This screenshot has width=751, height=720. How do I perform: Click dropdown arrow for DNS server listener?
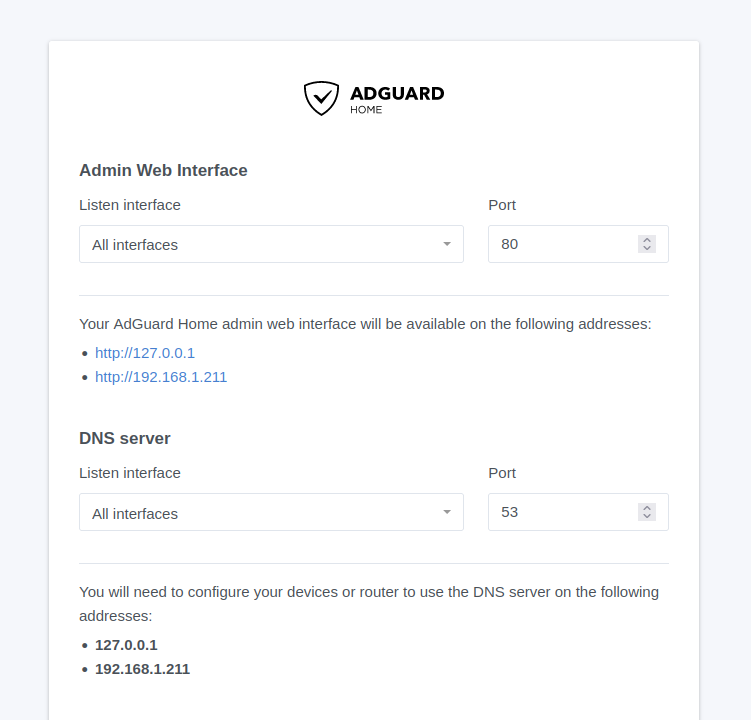(x=447, y=512)
